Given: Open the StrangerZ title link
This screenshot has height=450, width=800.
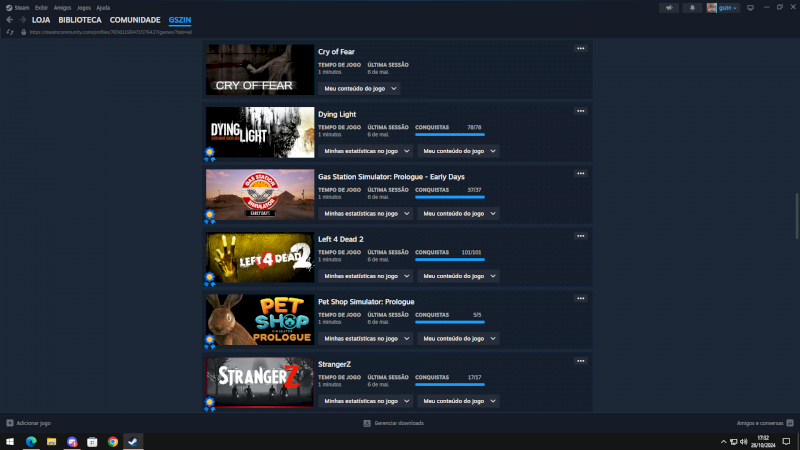Looking at the screenshot, I should click(x=334, y=364).
